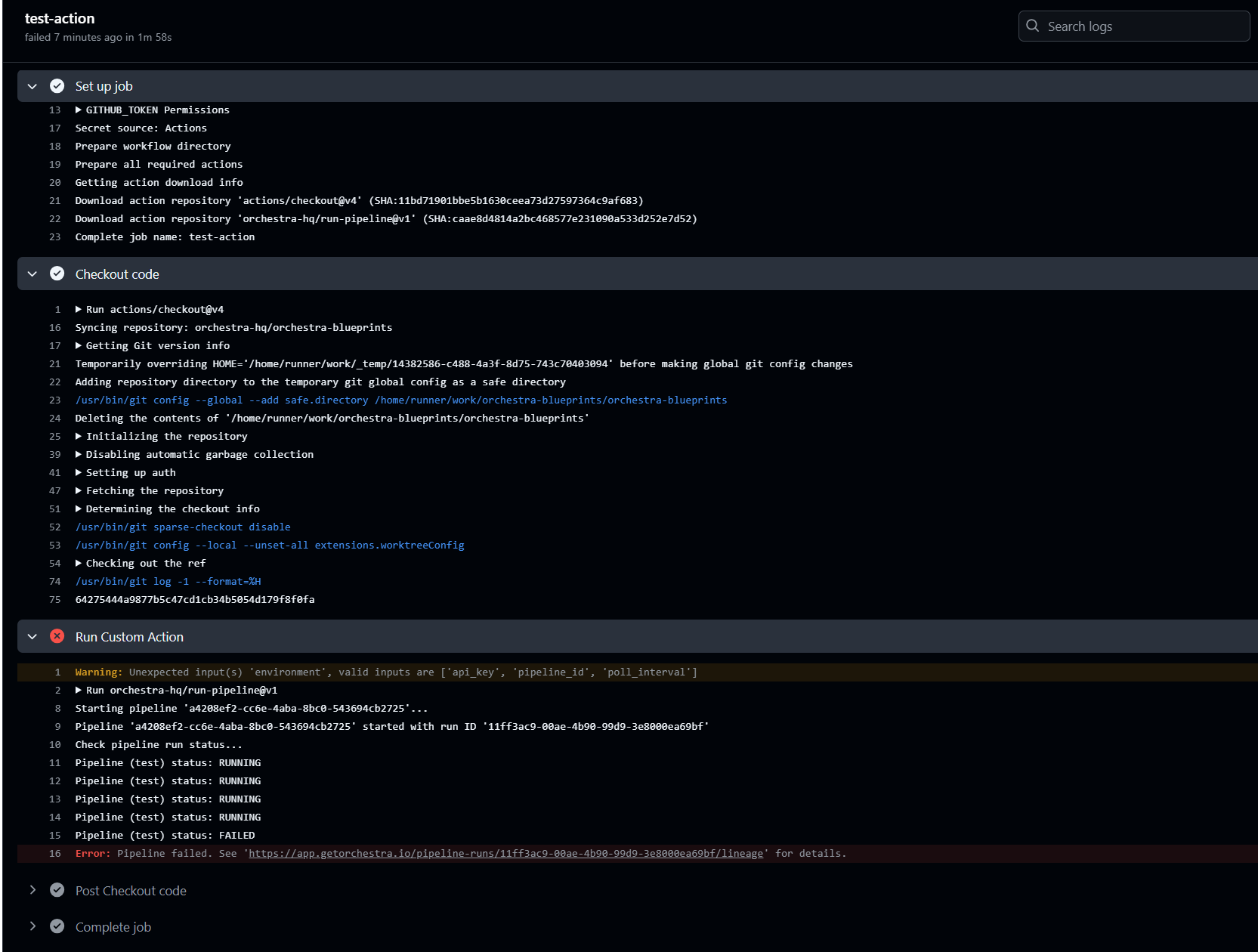The image size is (1258, 952).
Task: Click the check icon next to Complete job
Action: 57,926
